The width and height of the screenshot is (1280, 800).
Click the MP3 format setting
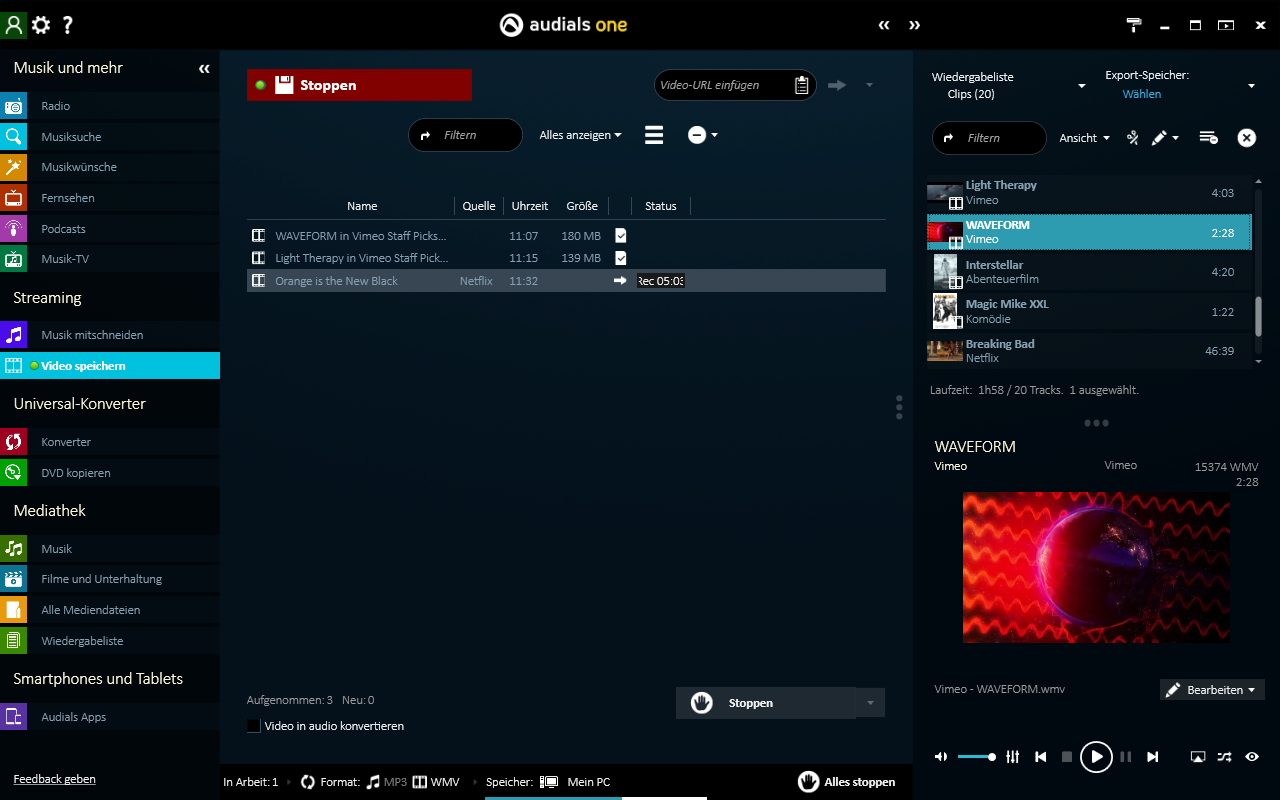[x=386, y=782]
